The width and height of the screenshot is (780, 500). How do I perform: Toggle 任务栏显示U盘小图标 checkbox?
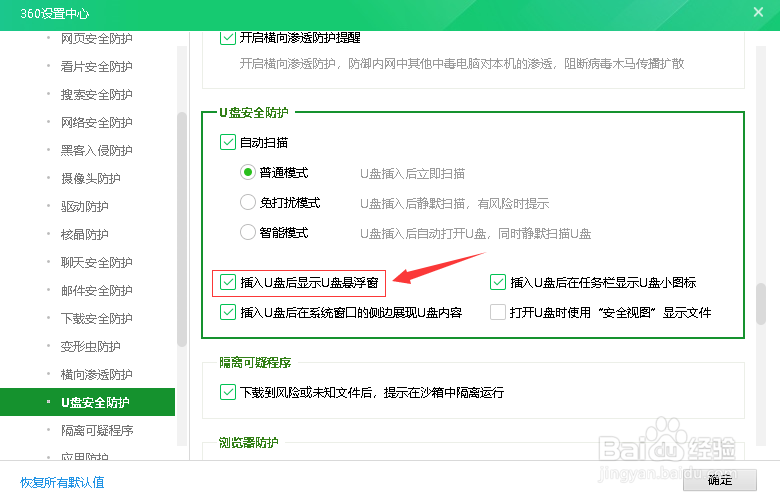click(x=498, y=282)
